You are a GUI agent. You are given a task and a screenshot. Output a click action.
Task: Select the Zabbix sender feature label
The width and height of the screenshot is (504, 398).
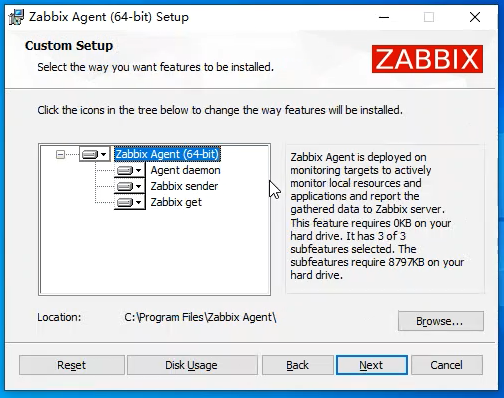(x=184, y=186)
